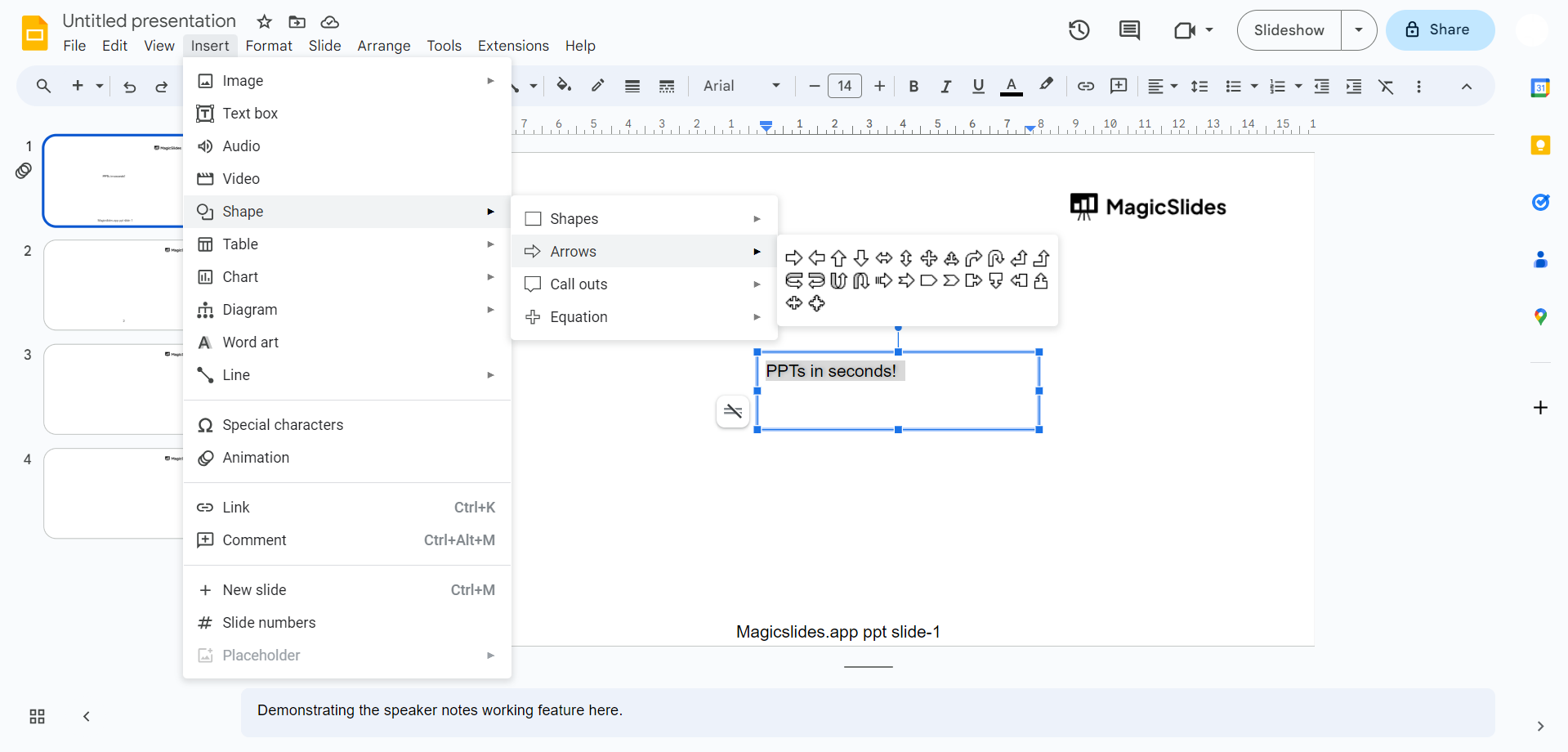
Task: Insert link from the toolbar
Action: pyautogui.click(x=1085, y=86)
